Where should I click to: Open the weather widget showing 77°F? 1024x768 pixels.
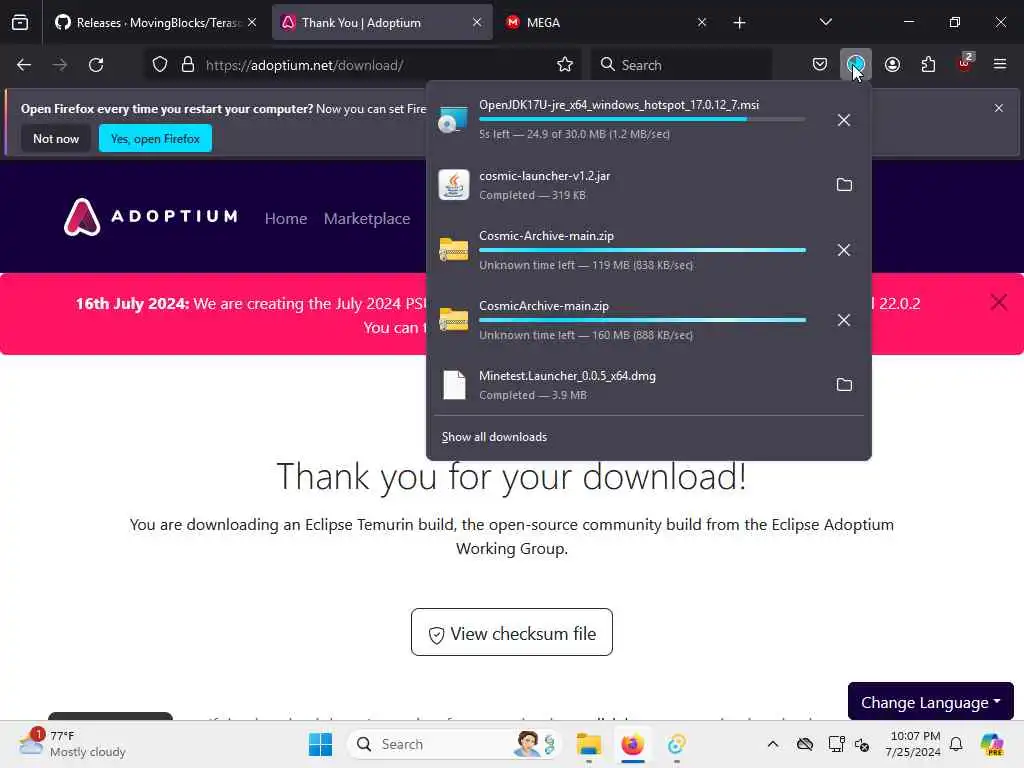pos(72,744)
